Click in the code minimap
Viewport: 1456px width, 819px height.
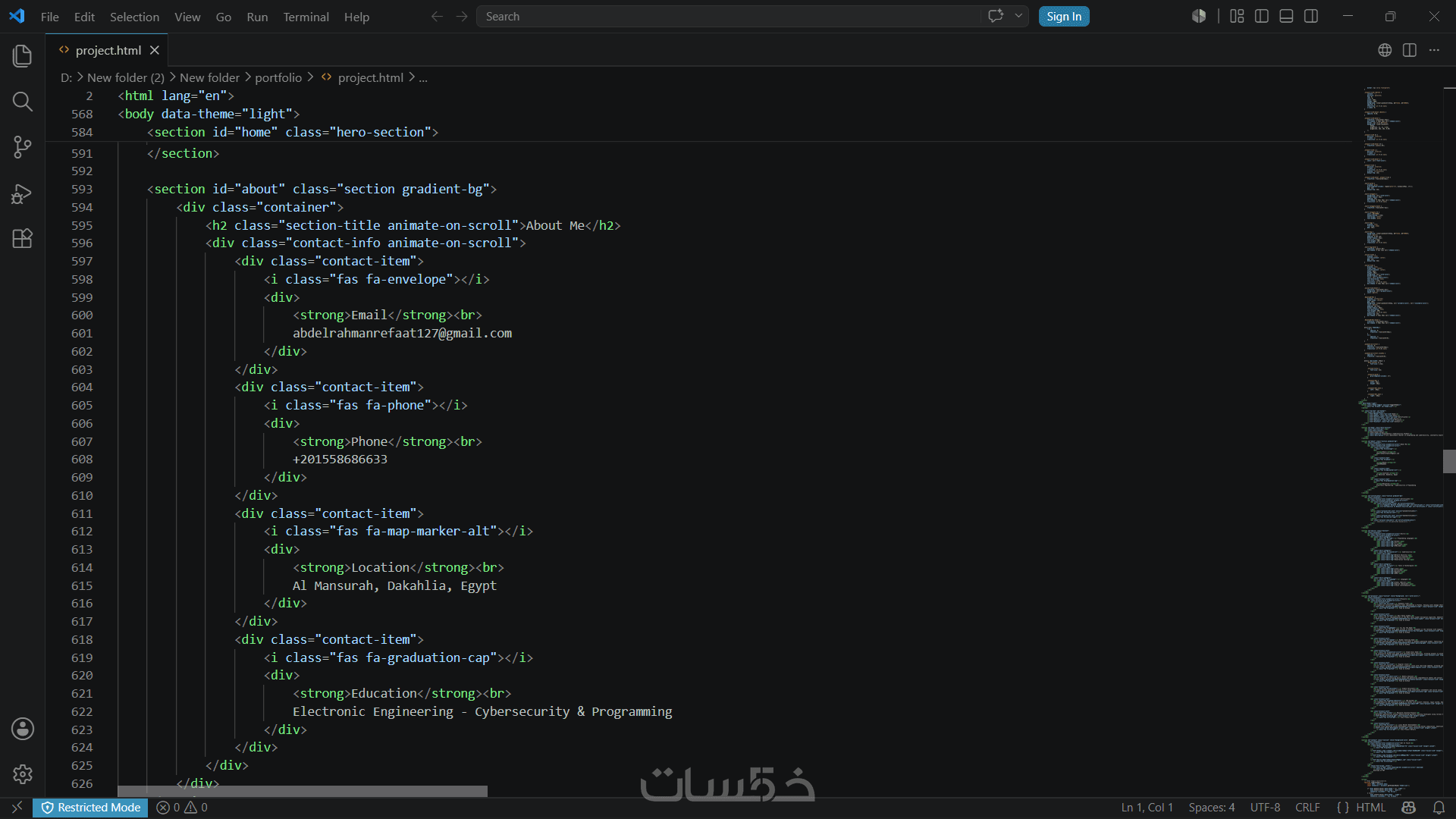[x=1399, y=440]
